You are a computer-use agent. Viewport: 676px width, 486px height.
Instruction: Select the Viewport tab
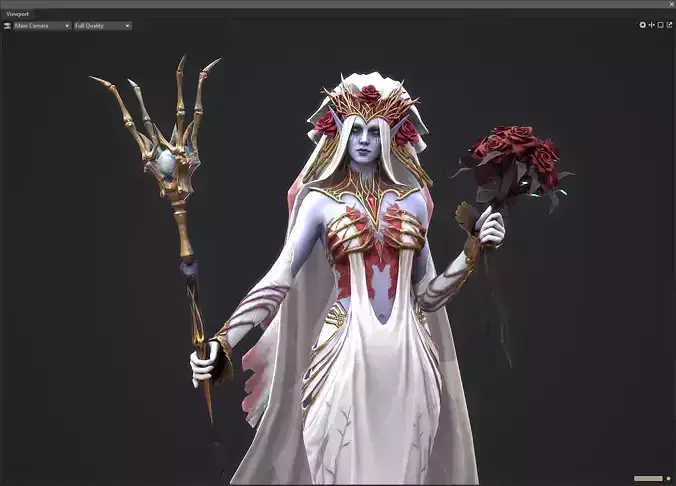(17, 14)
